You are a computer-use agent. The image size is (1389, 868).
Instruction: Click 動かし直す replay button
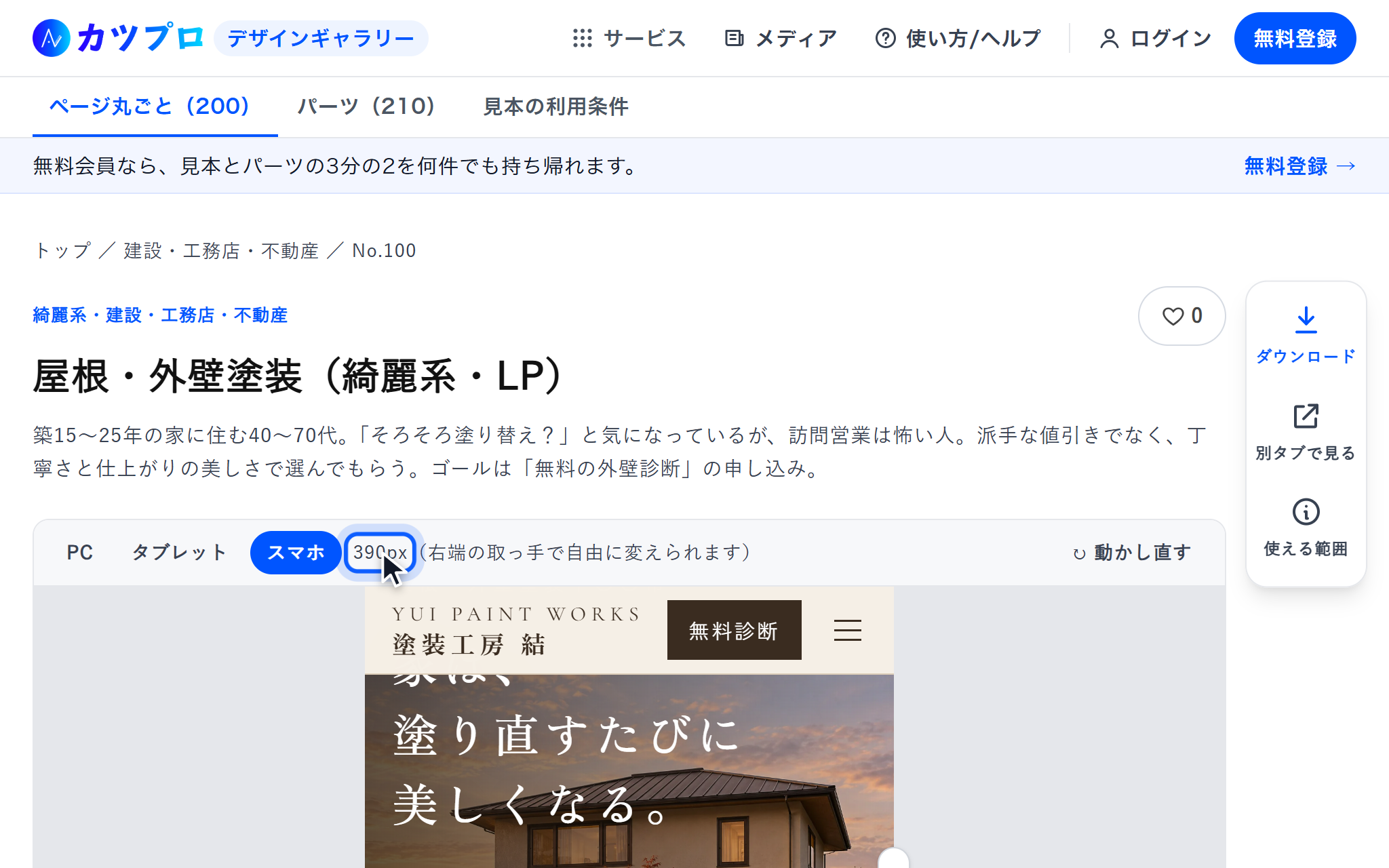point(1132,553)
